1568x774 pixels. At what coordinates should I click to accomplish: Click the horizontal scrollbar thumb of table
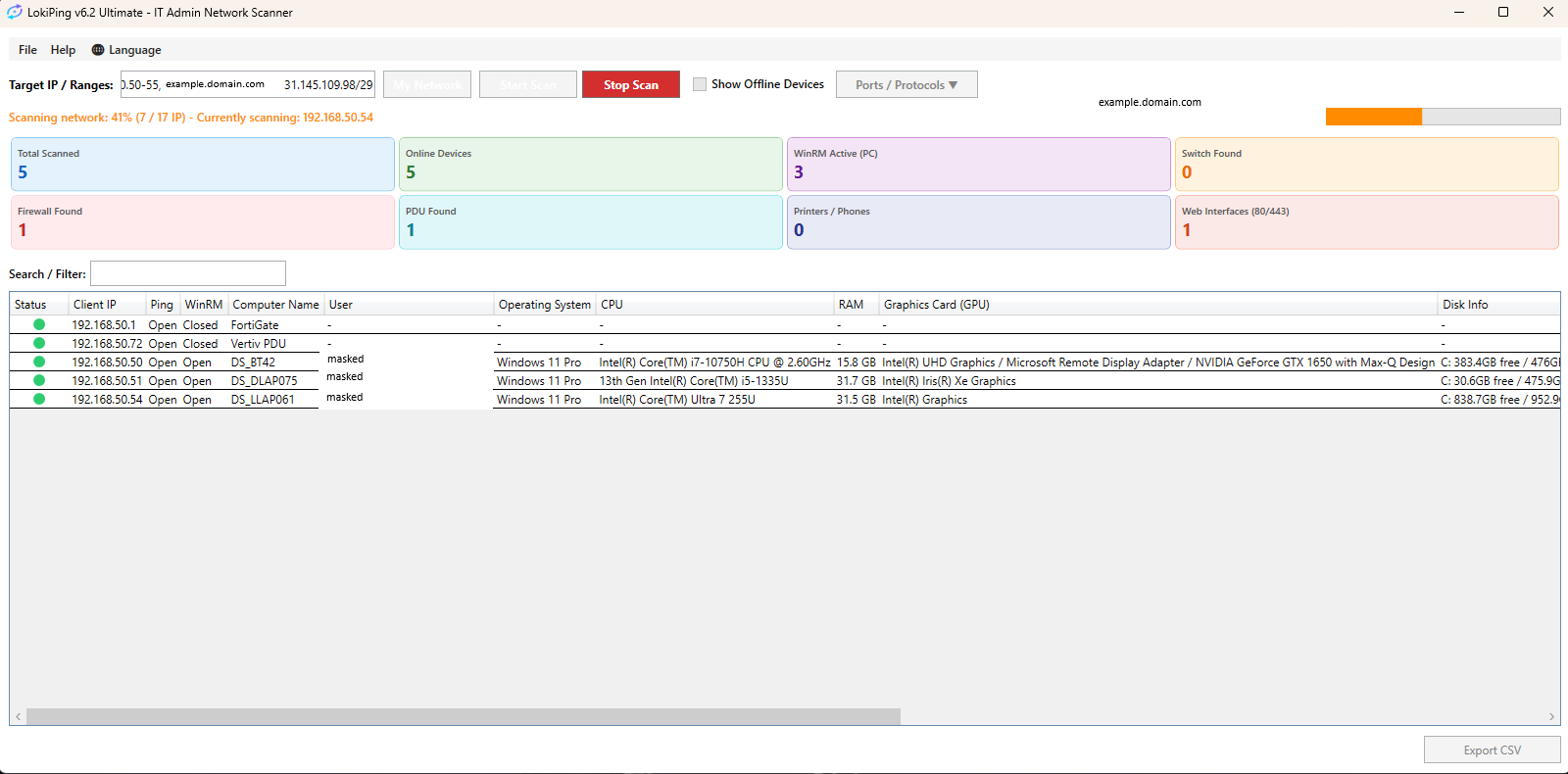pyautogui.click(x=464, y=716)
